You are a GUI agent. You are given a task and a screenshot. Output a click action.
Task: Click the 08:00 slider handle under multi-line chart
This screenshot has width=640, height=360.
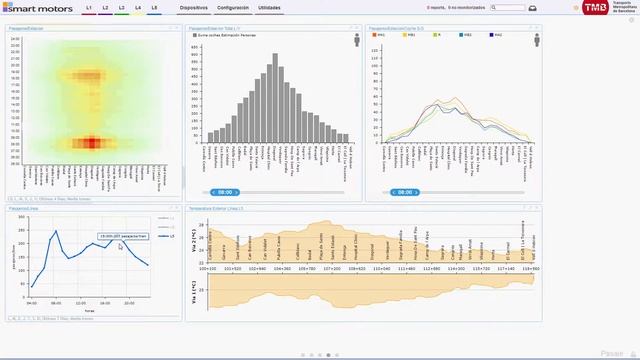[x=405, y=192]
